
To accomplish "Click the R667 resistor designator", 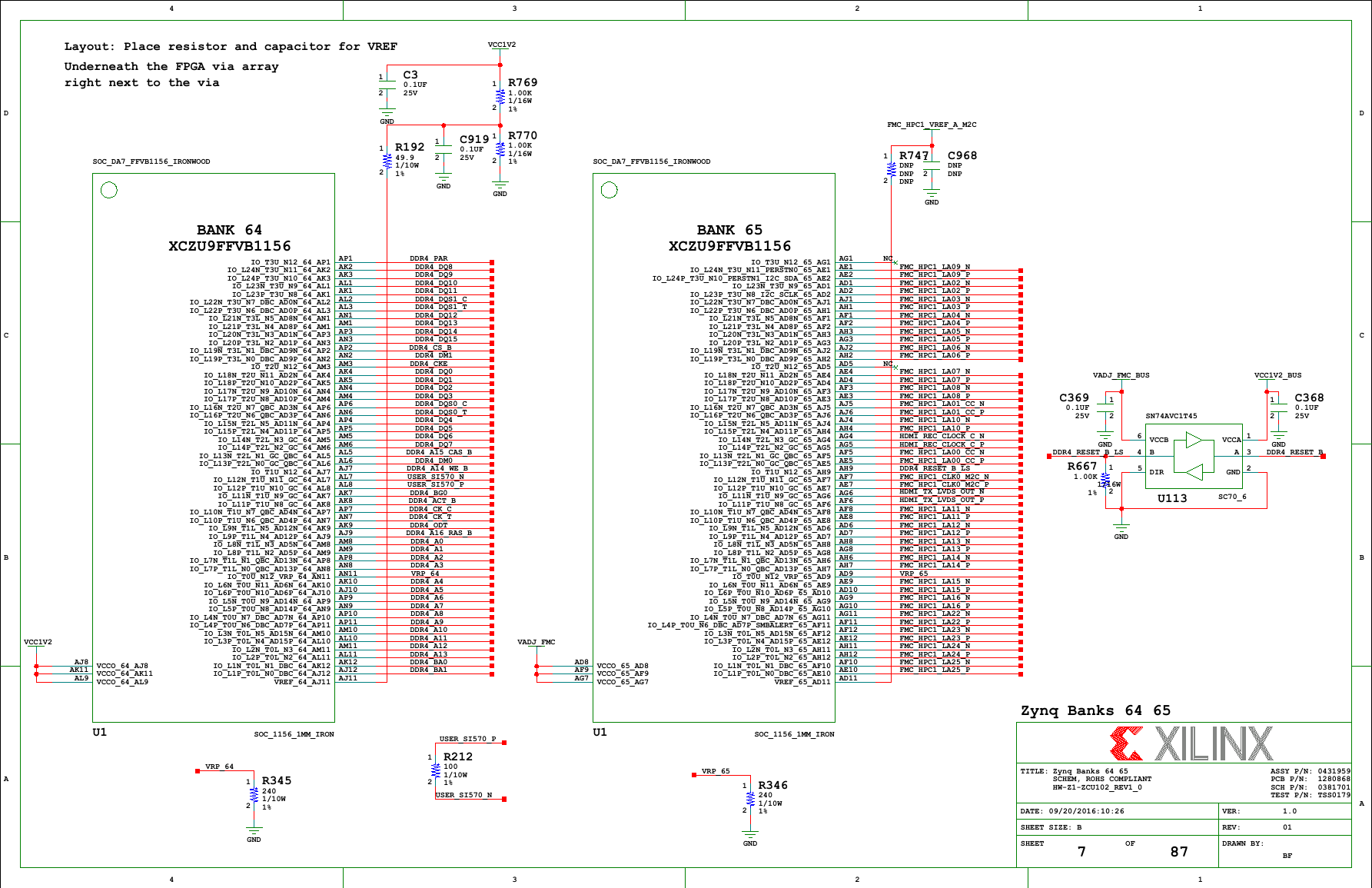I will click(x=1082, y=467).
